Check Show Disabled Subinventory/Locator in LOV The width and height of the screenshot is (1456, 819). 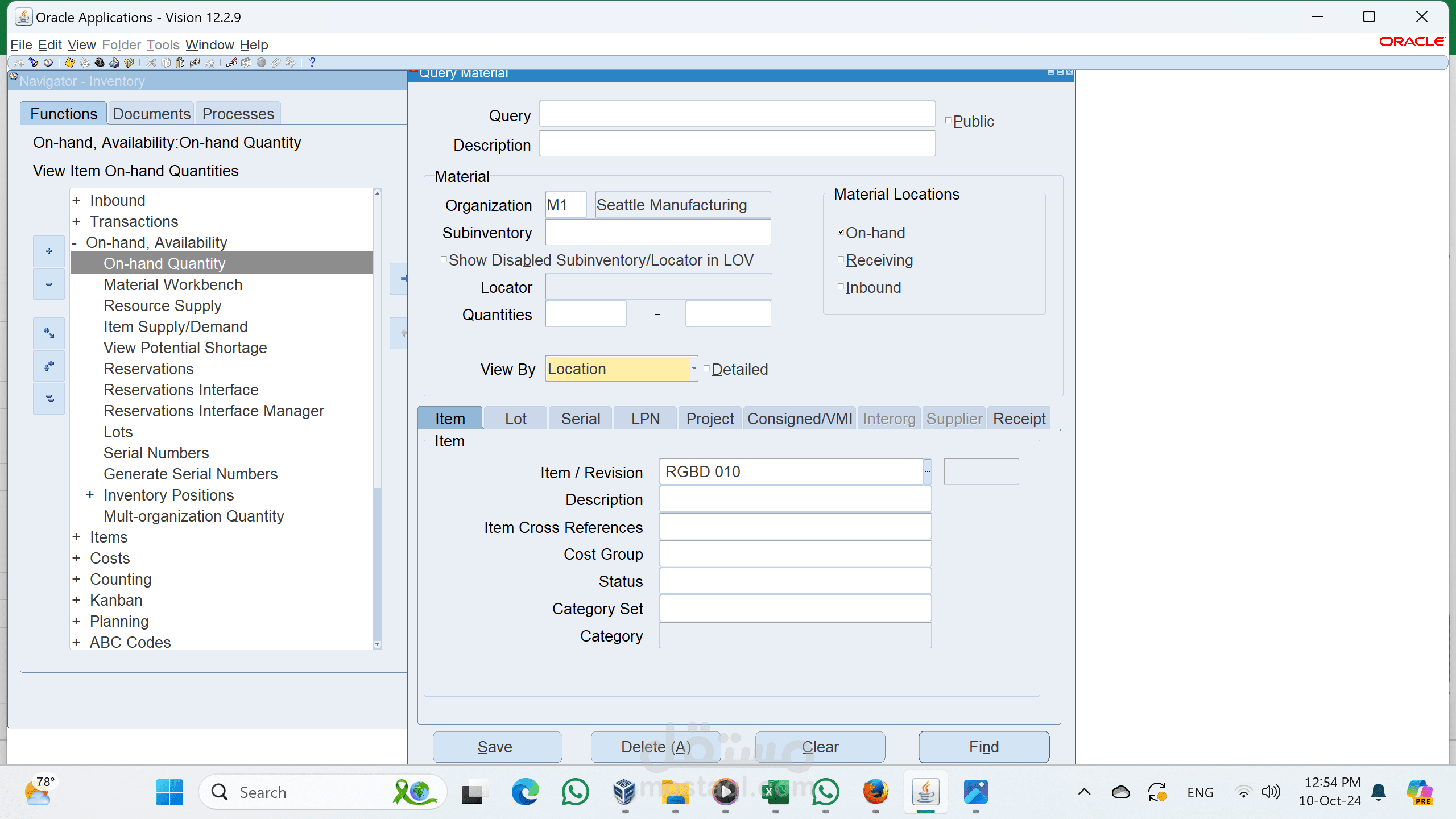coord(444,259)
